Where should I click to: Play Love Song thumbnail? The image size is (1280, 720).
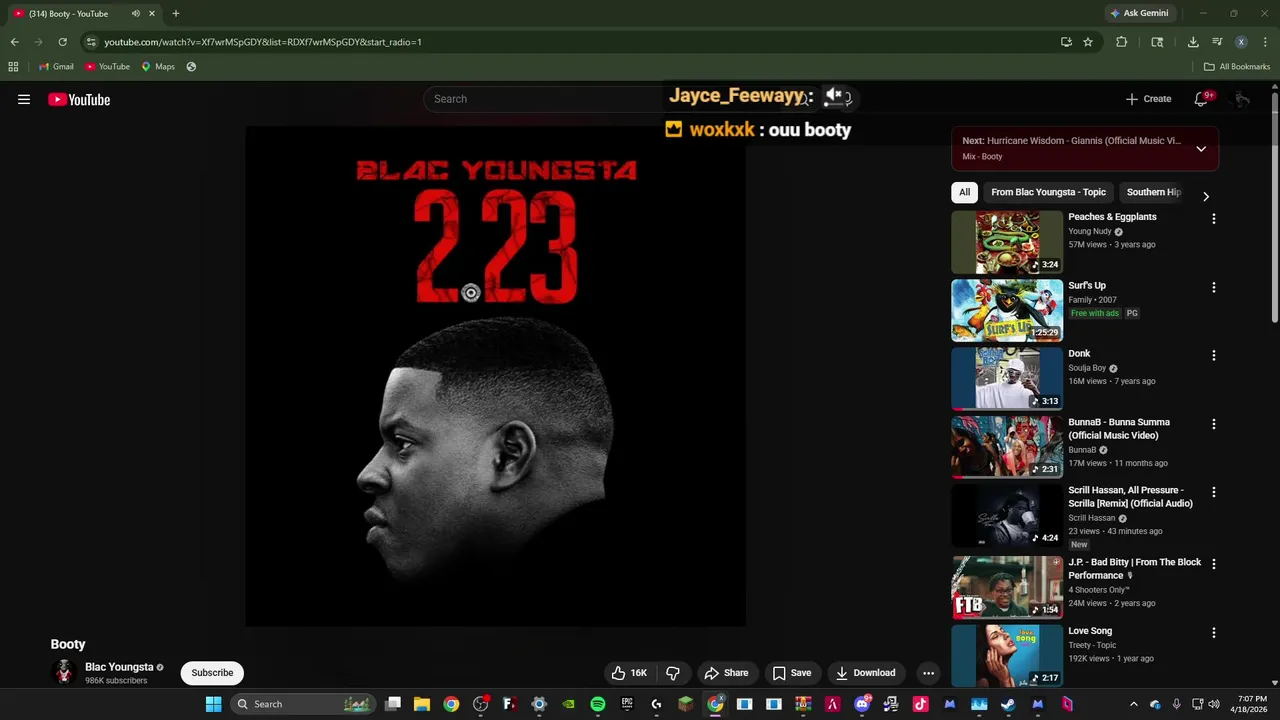point(1007,656)
